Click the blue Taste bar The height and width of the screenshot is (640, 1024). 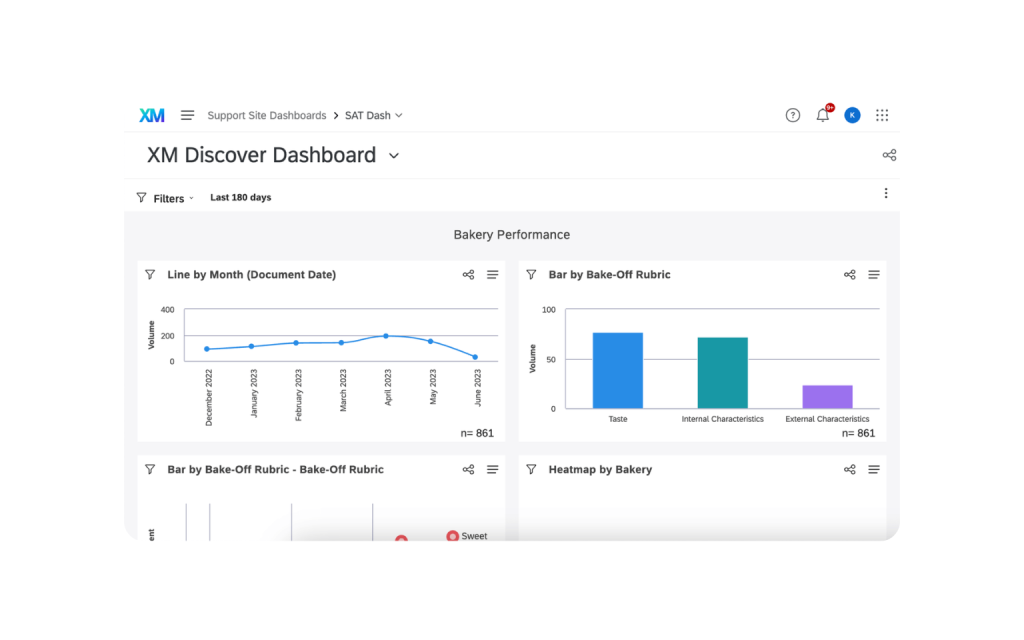tap(617, 370)
